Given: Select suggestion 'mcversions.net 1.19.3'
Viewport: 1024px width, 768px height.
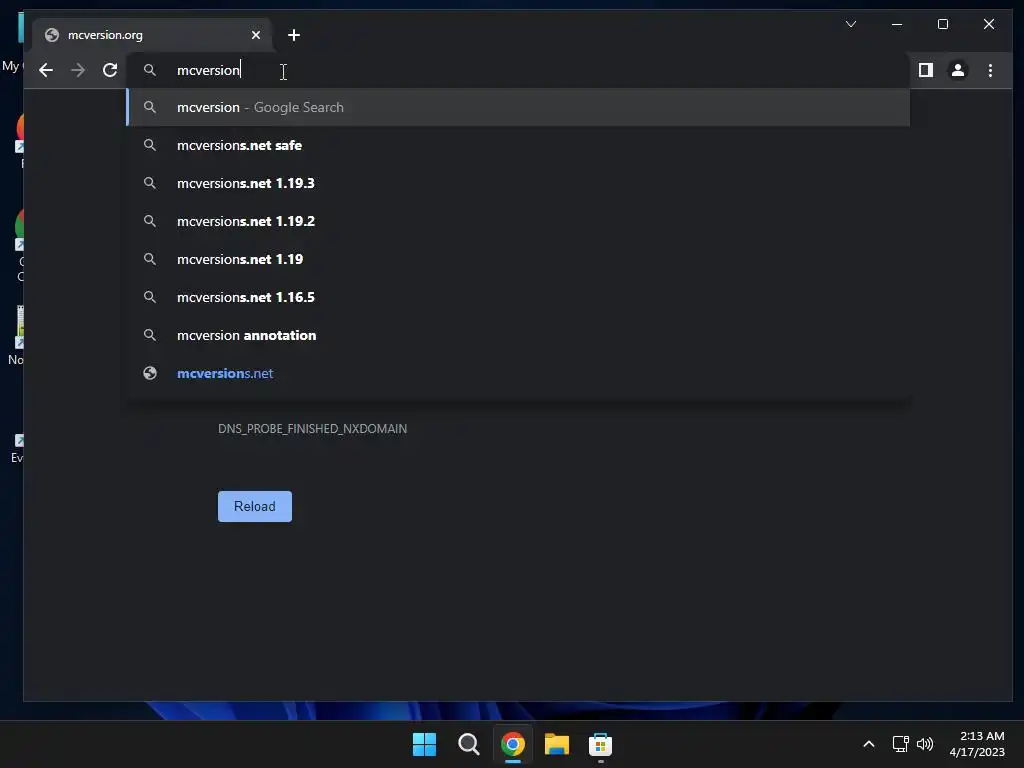Looking at the screenshot, I should pos(518,183).
